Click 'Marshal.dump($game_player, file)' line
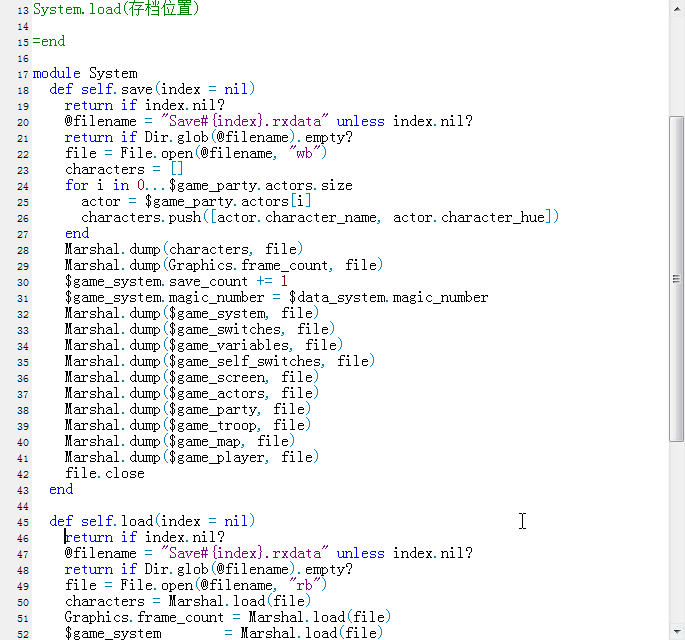 pyautogui.click(x=192, y=457)
